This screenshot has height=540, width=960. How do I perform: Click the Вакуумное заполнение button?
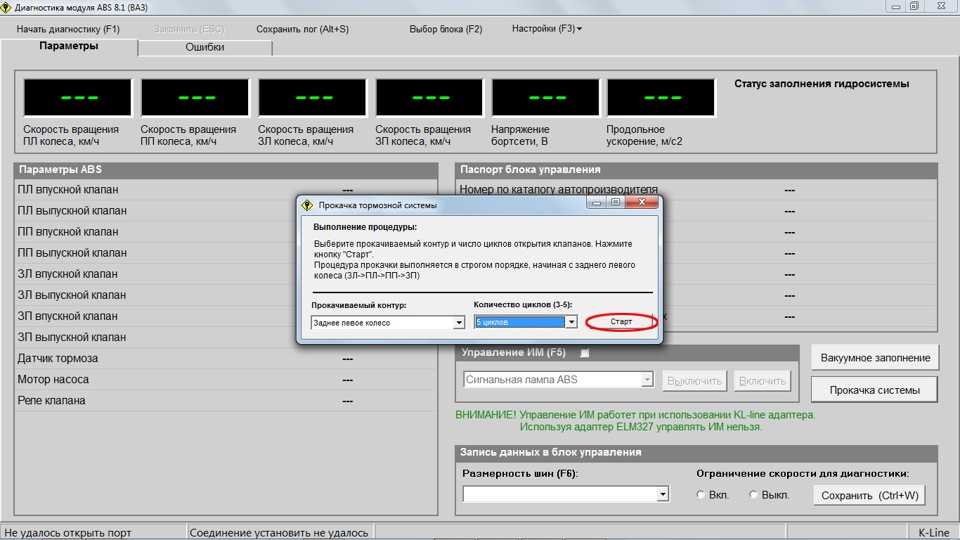click(x=875, y=358)
